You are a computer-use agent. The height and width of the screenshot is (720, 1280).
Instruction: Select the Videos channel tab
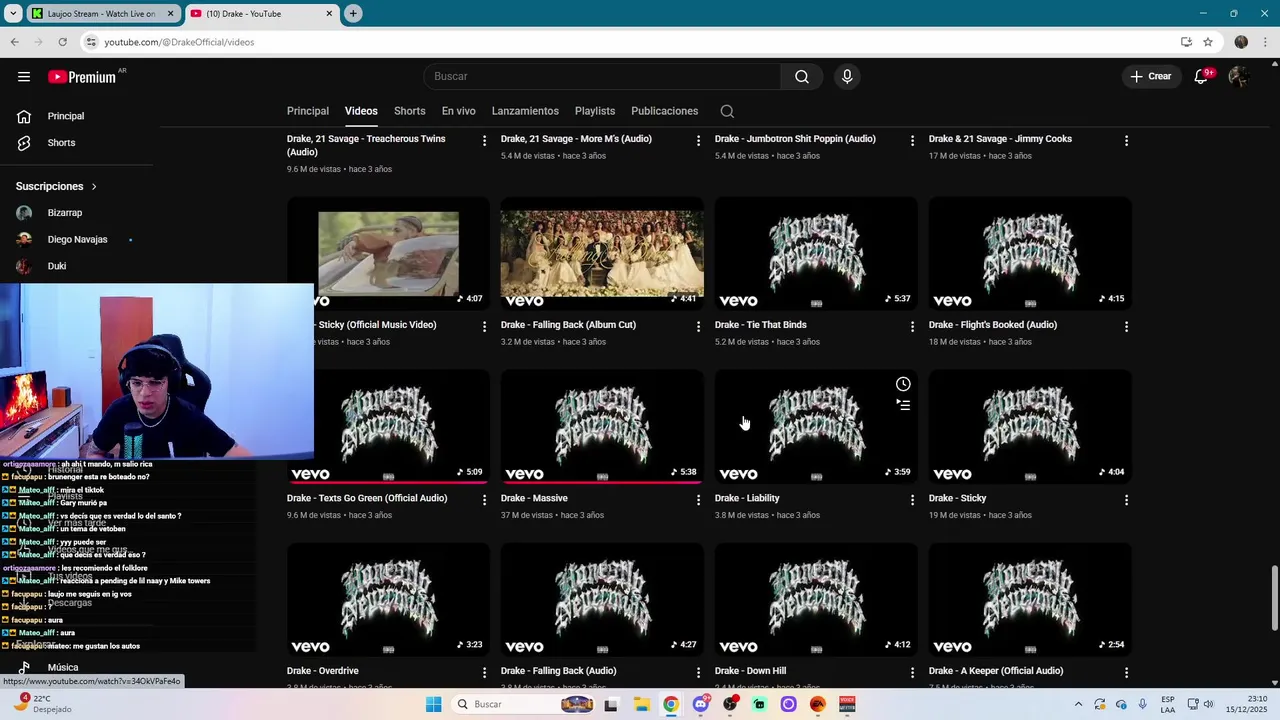tap(361, 111)
